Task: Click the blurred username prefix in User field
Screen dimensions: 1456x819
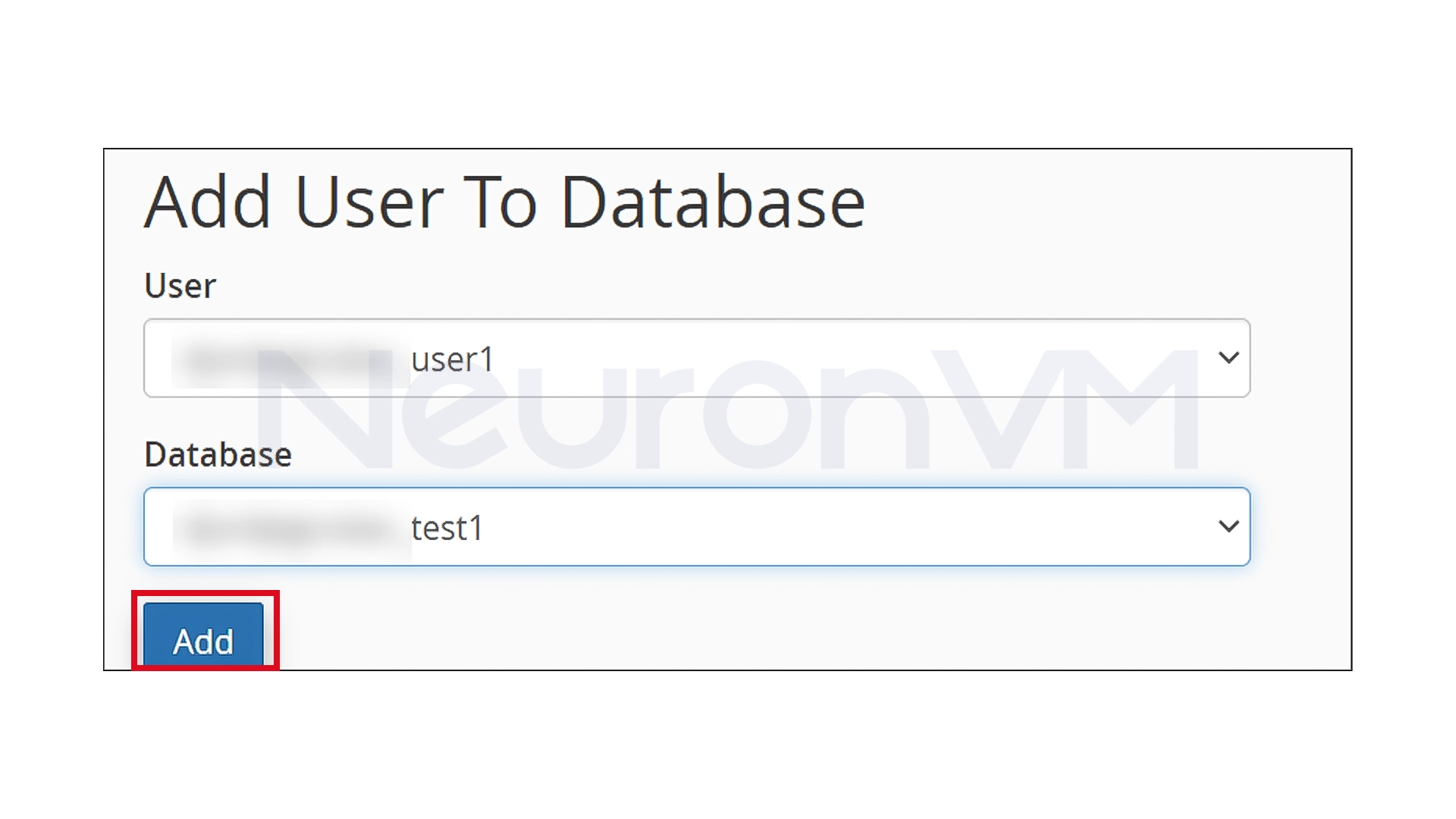Action: tap(281, 358)
